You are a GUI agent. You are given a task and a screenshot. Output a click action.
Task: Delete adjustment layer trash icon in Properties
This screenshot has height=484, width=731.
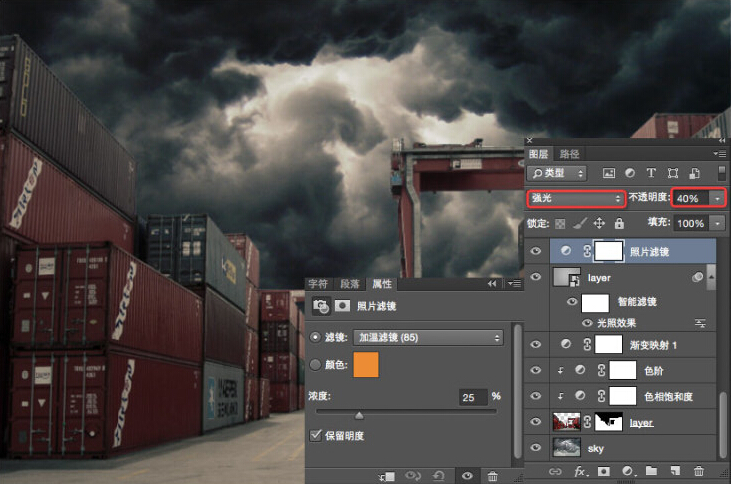(492, 476)
